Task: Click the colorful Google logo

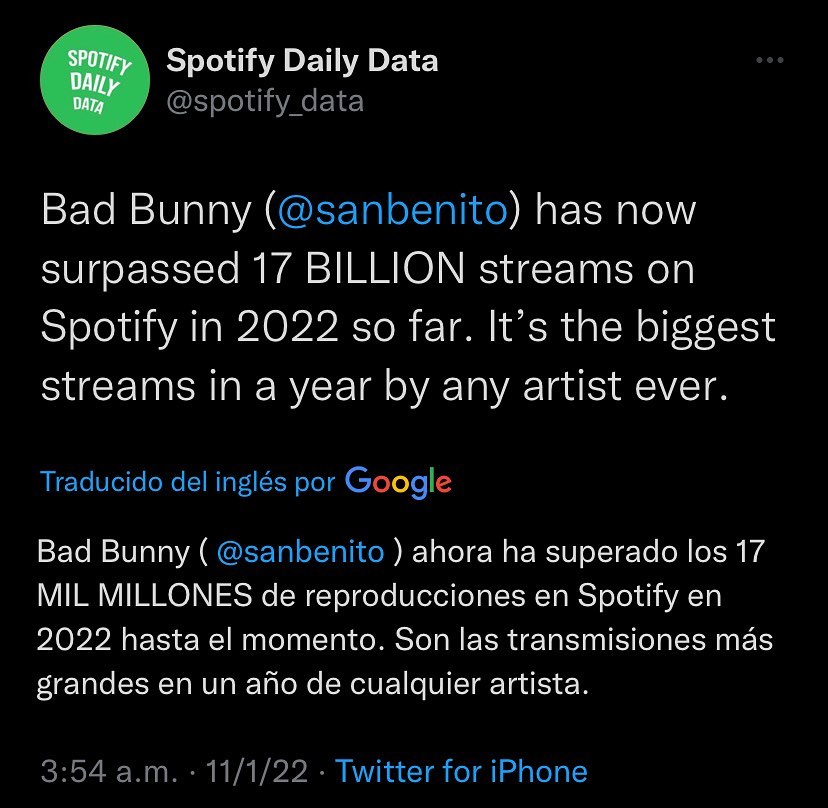Action: click(x=398, y=481)
